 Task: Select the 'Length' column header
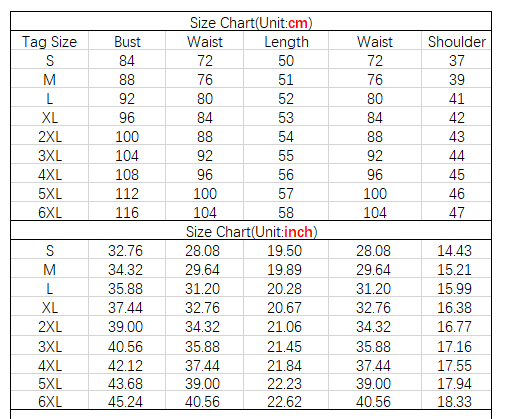[286, 41]
